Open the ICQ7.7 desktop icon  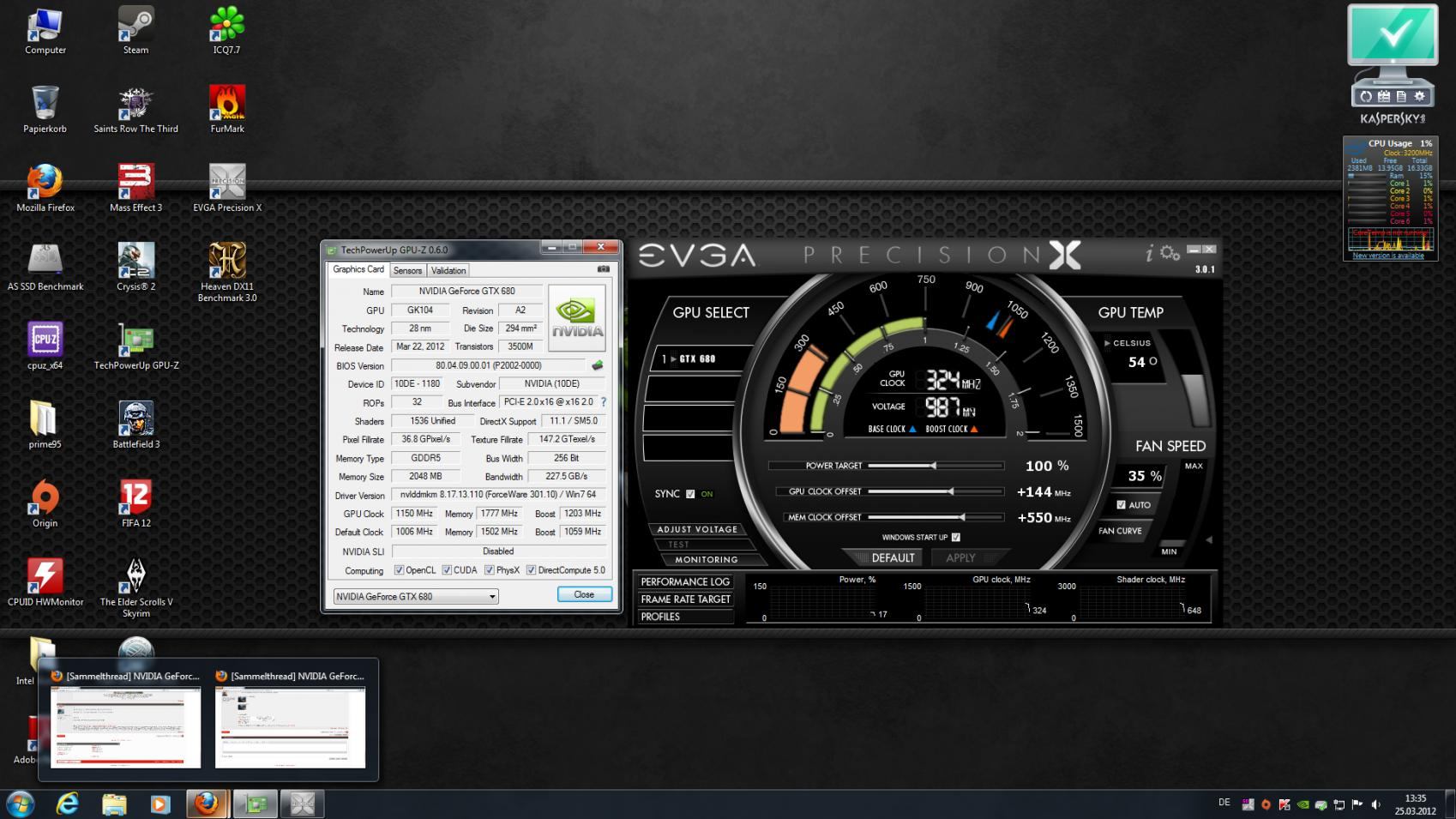click(x=226, y=30)
